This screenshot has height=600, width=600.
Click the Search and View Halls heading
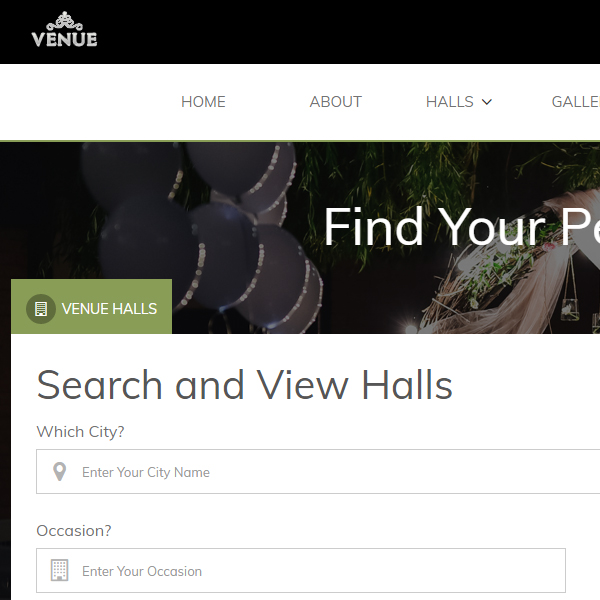(x=245, y=385)
